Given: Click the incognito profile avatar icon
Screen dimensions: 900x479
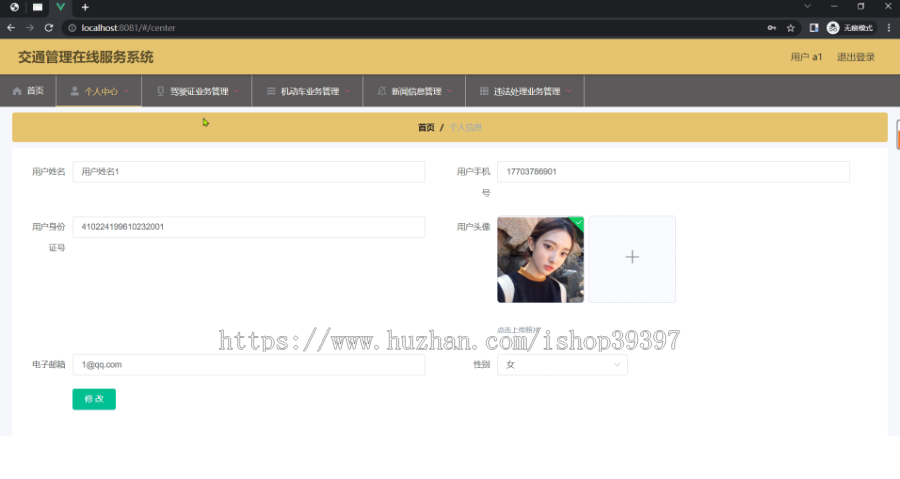Looking at the screenshot, I should click(833, 28).
